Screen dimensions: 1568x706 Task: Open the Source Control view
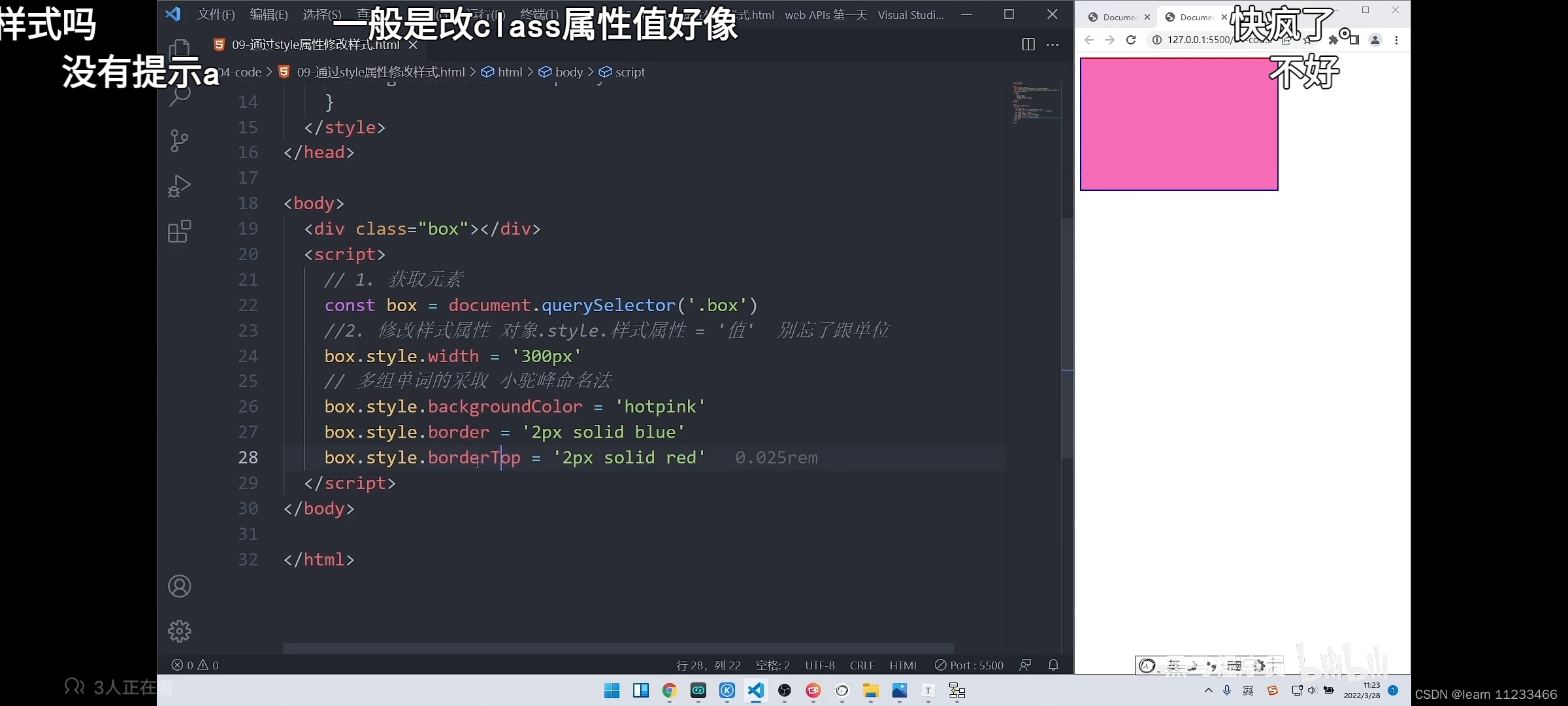[179, 140]
